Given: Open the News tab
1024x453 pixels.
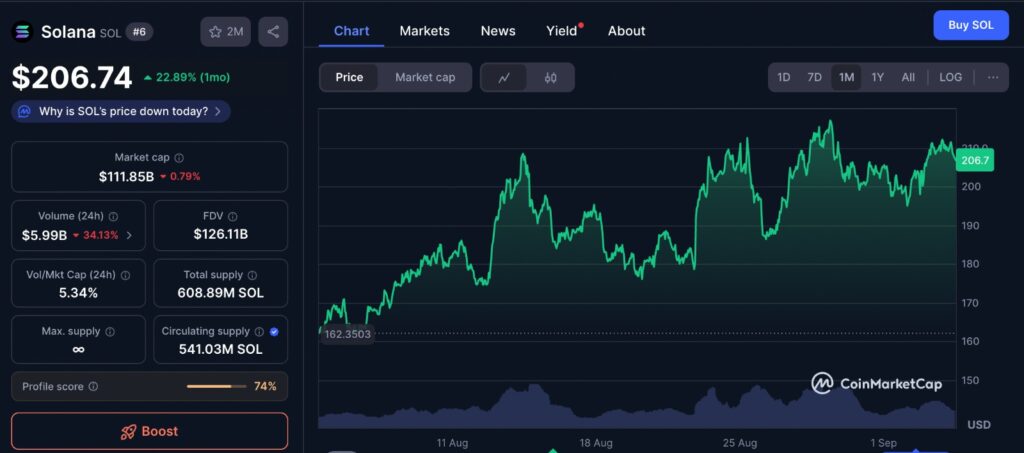Looking at the screenshot, I should 498,31.
